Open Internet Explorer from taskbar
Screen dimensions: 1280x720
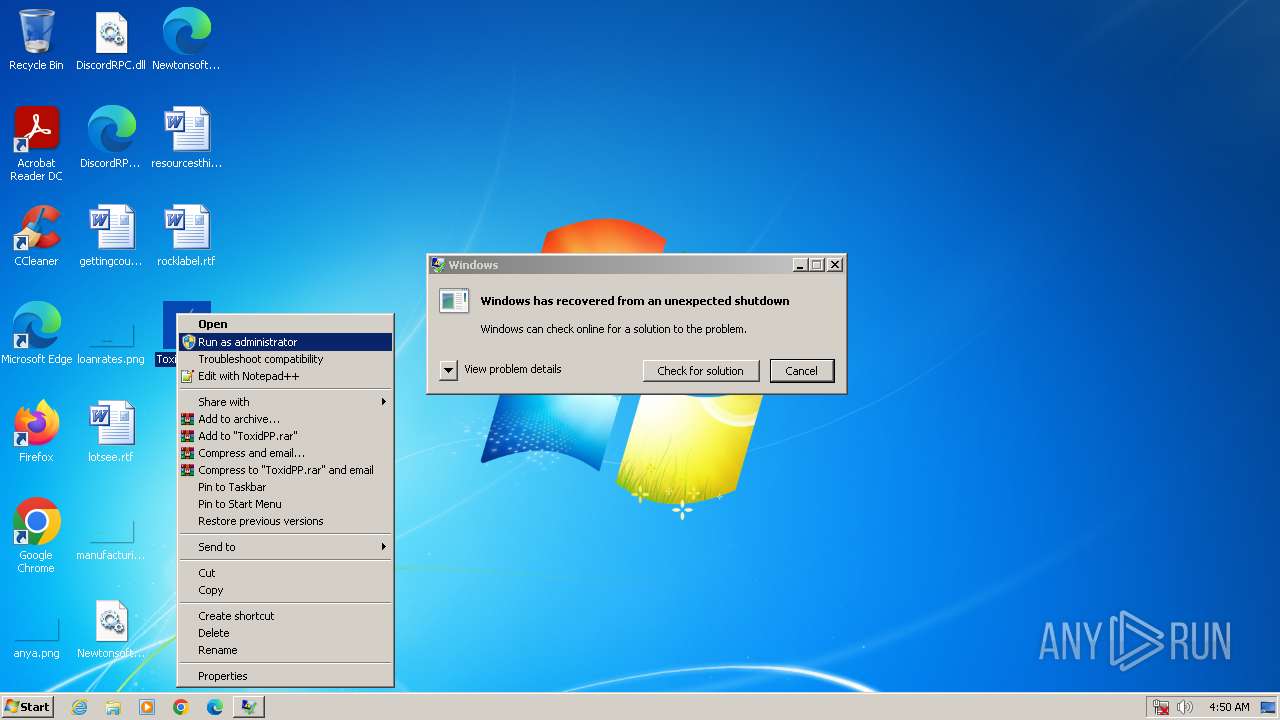pyautogui.click(x=79, y=707)
